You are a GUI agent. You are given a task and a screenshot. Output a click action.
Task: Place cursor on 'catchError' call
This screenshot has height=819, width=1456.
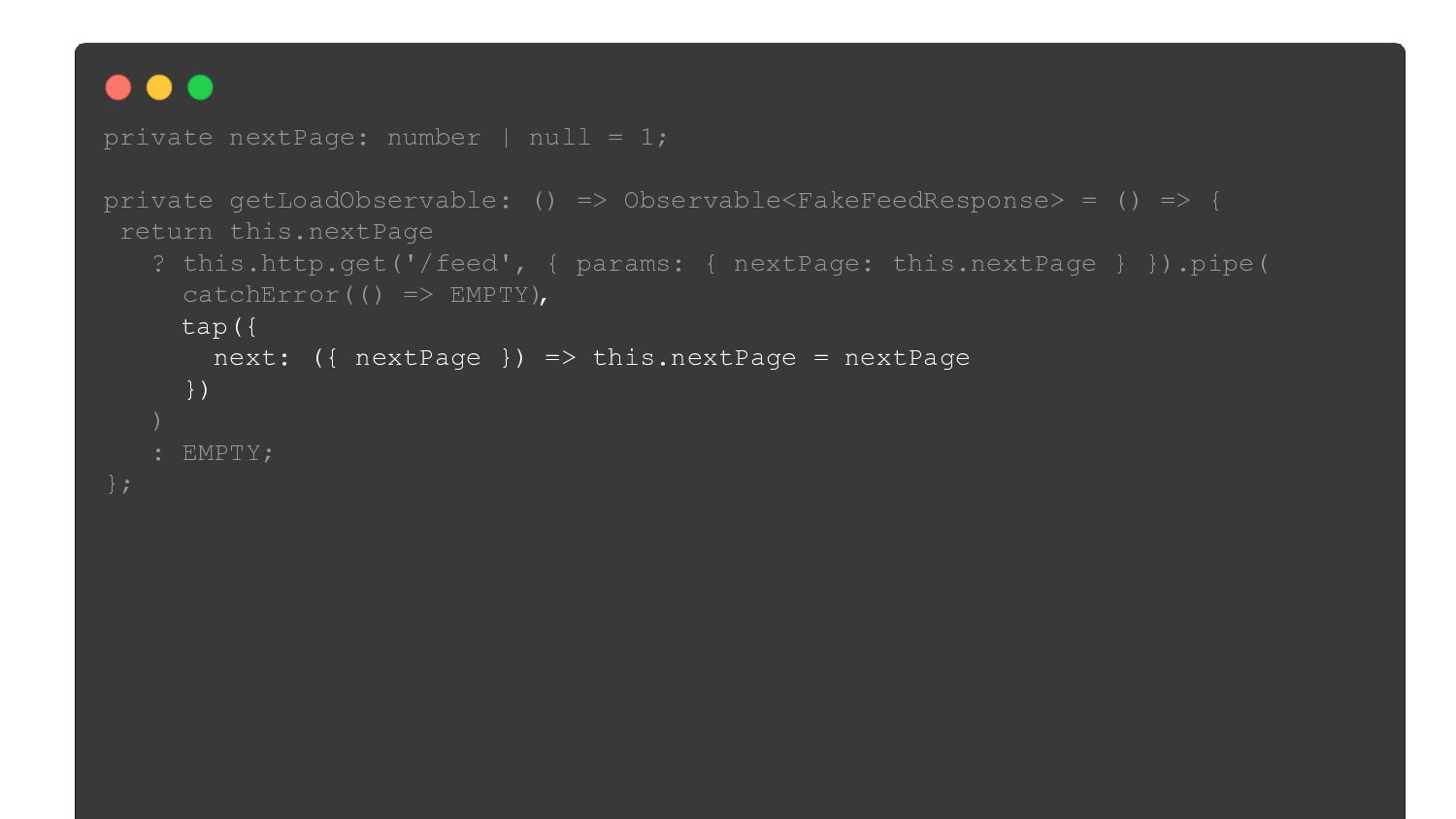click(261, 294)
